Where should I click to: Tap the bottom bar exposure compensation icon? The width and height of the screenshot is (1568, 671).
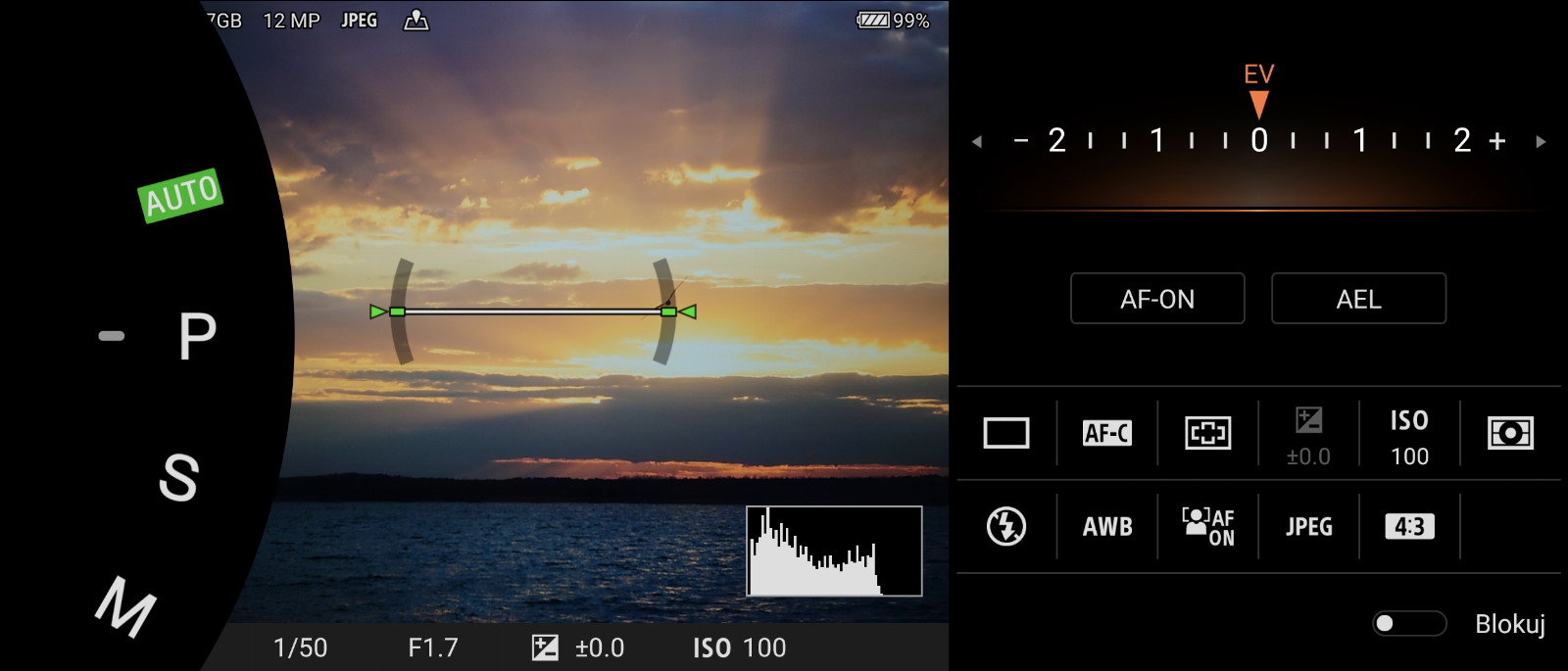(x=545, y=647)
